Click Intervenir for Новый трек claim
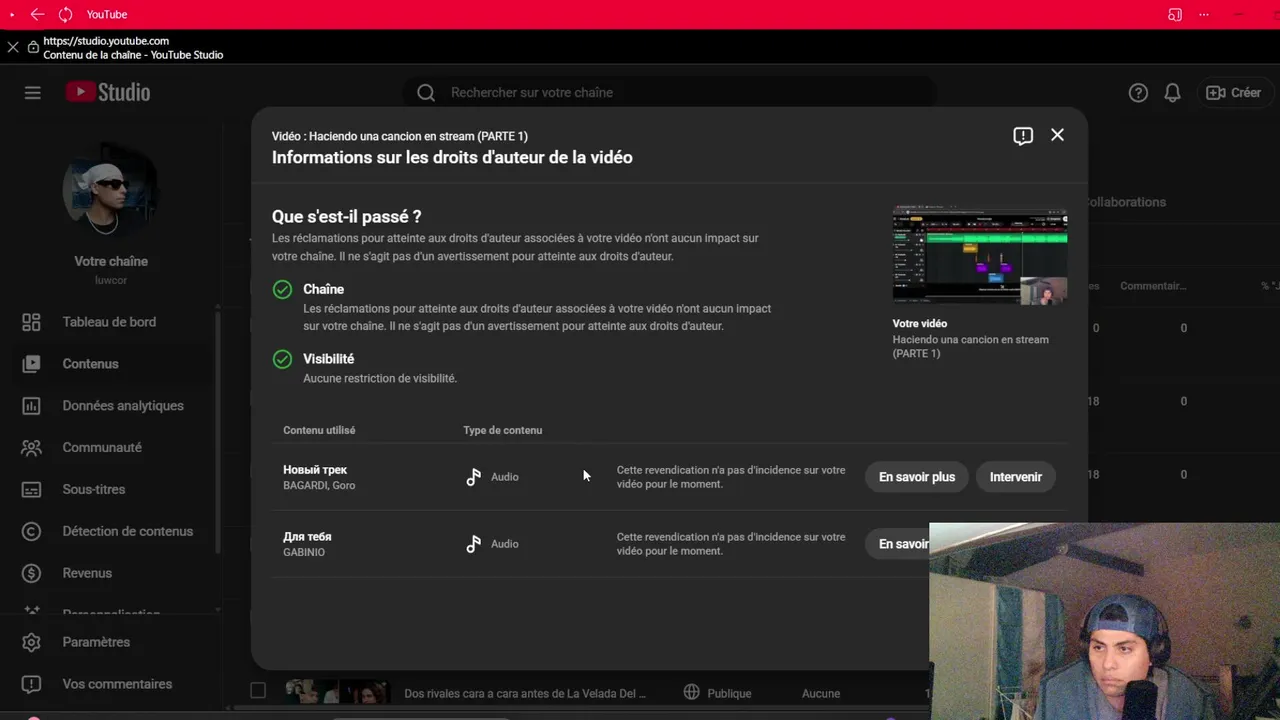Viewport: 1280px width, 720px height. click(x=1016, y=477)
